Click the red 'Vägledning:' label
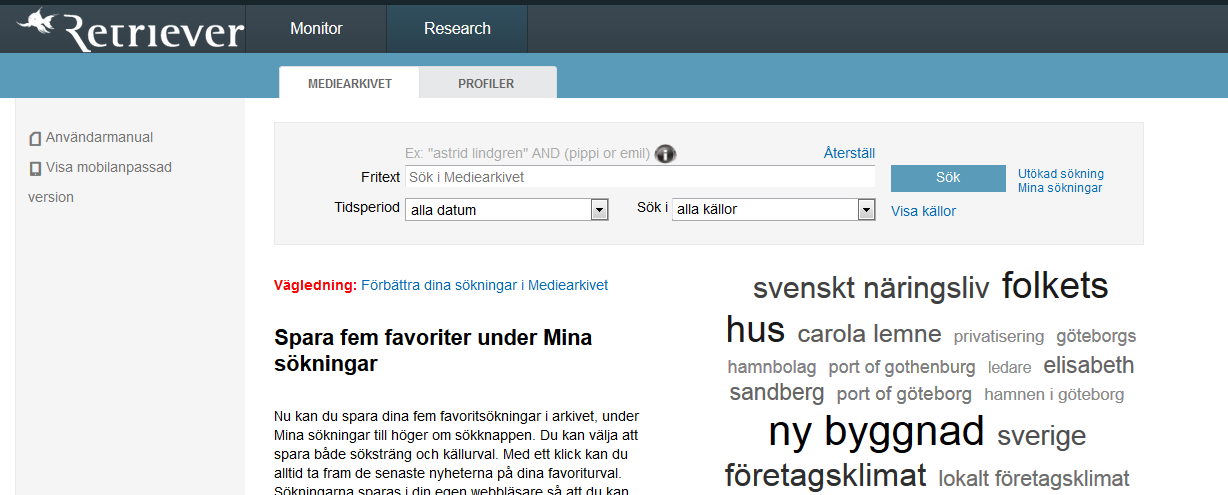This screenshot has height=495, width=1228. tap(315, 285)
